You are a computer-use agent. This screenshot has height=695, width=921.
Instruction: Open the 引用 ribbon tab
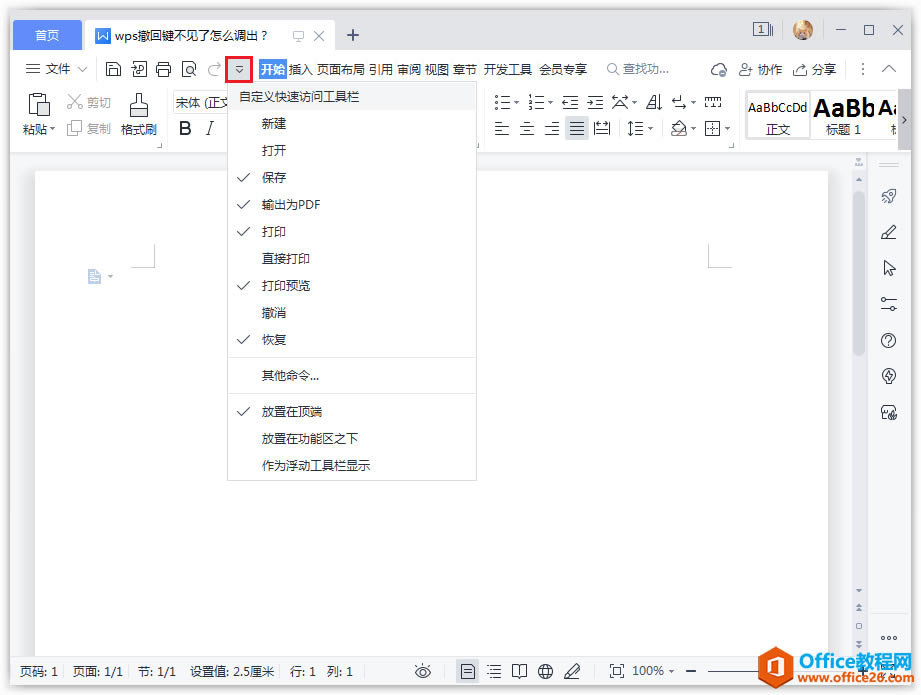(381, 69)
